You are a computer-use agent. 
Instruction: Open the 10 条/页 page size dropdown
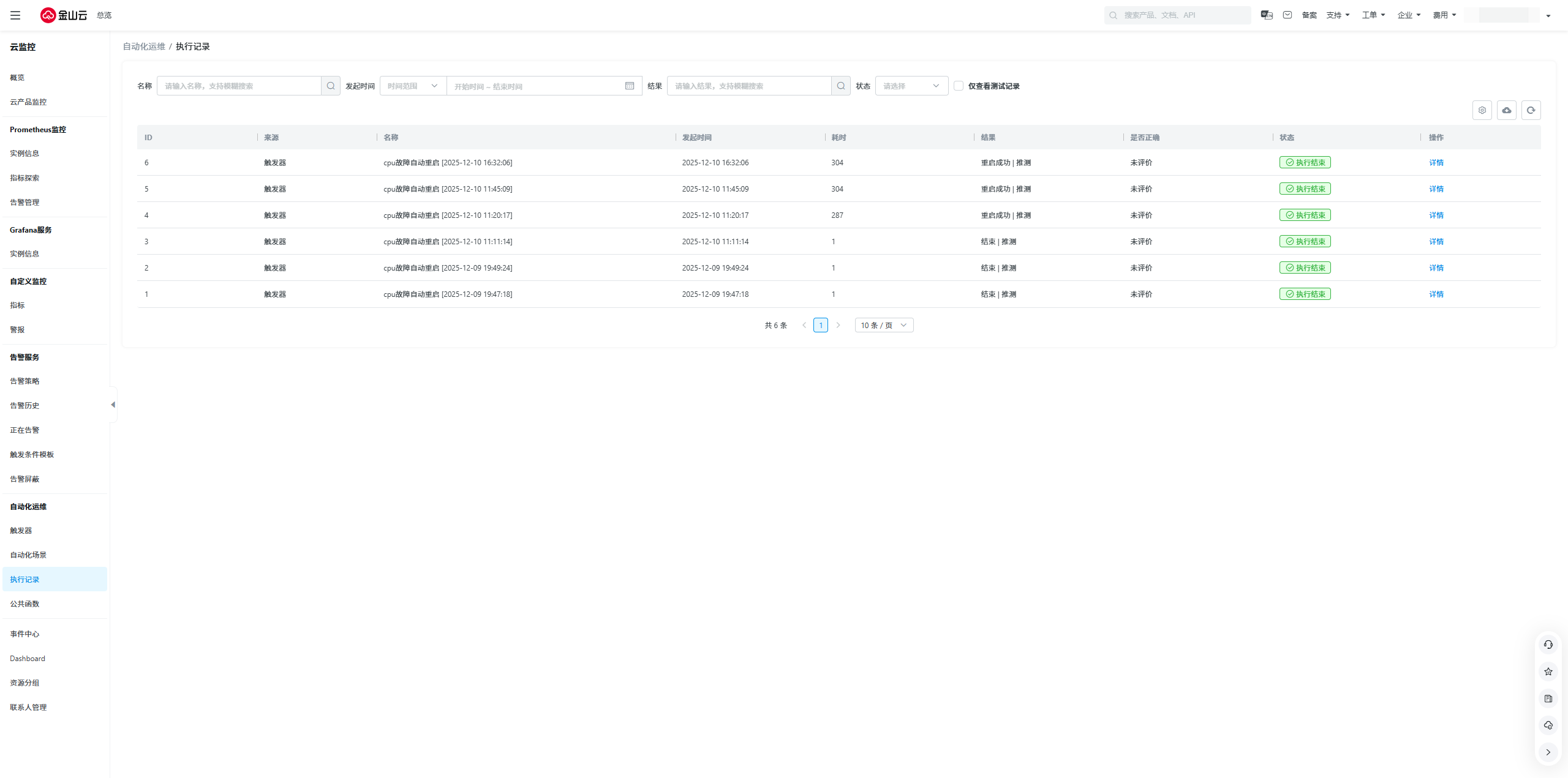(884, 325)
